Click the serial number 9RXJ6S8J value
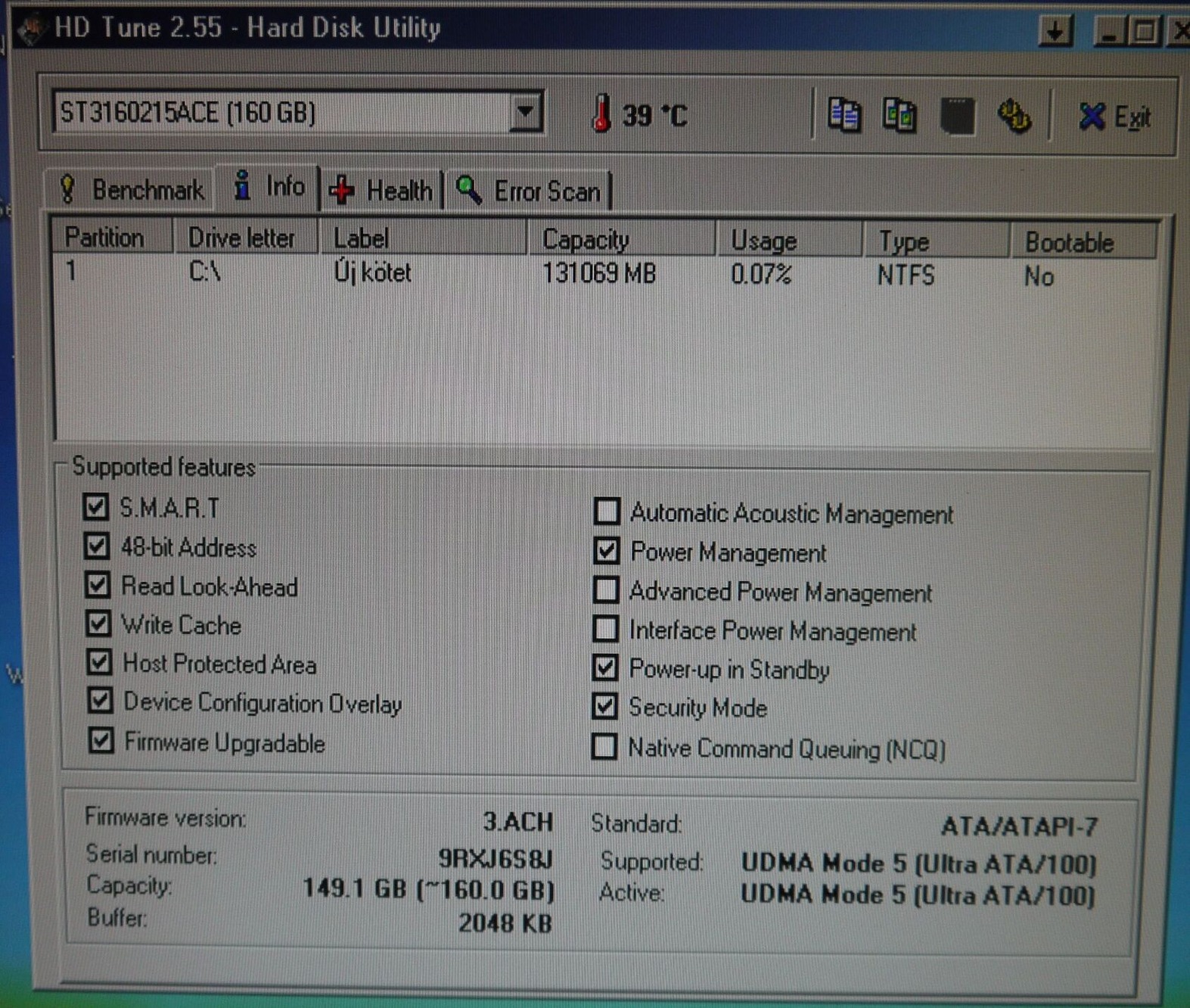 496,858
